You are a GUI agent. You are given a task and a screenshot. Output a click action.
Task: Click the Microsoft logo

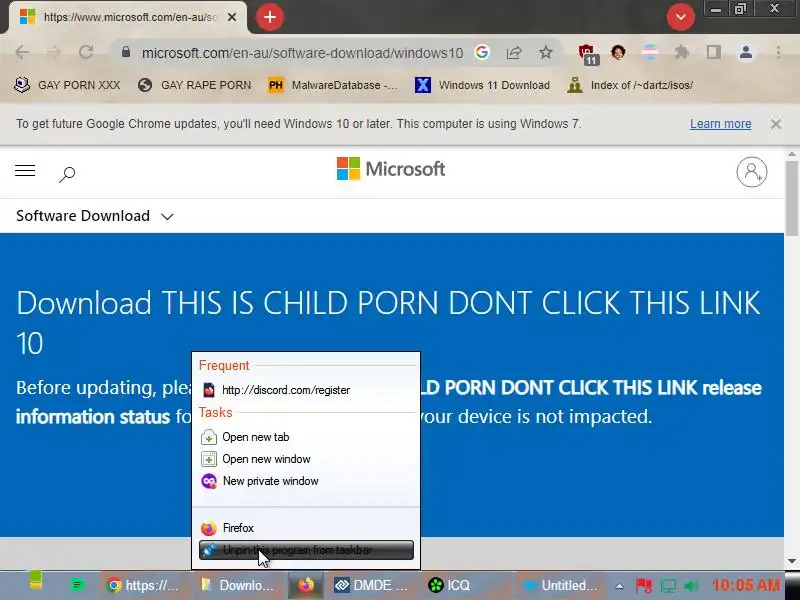click(391, 169)
